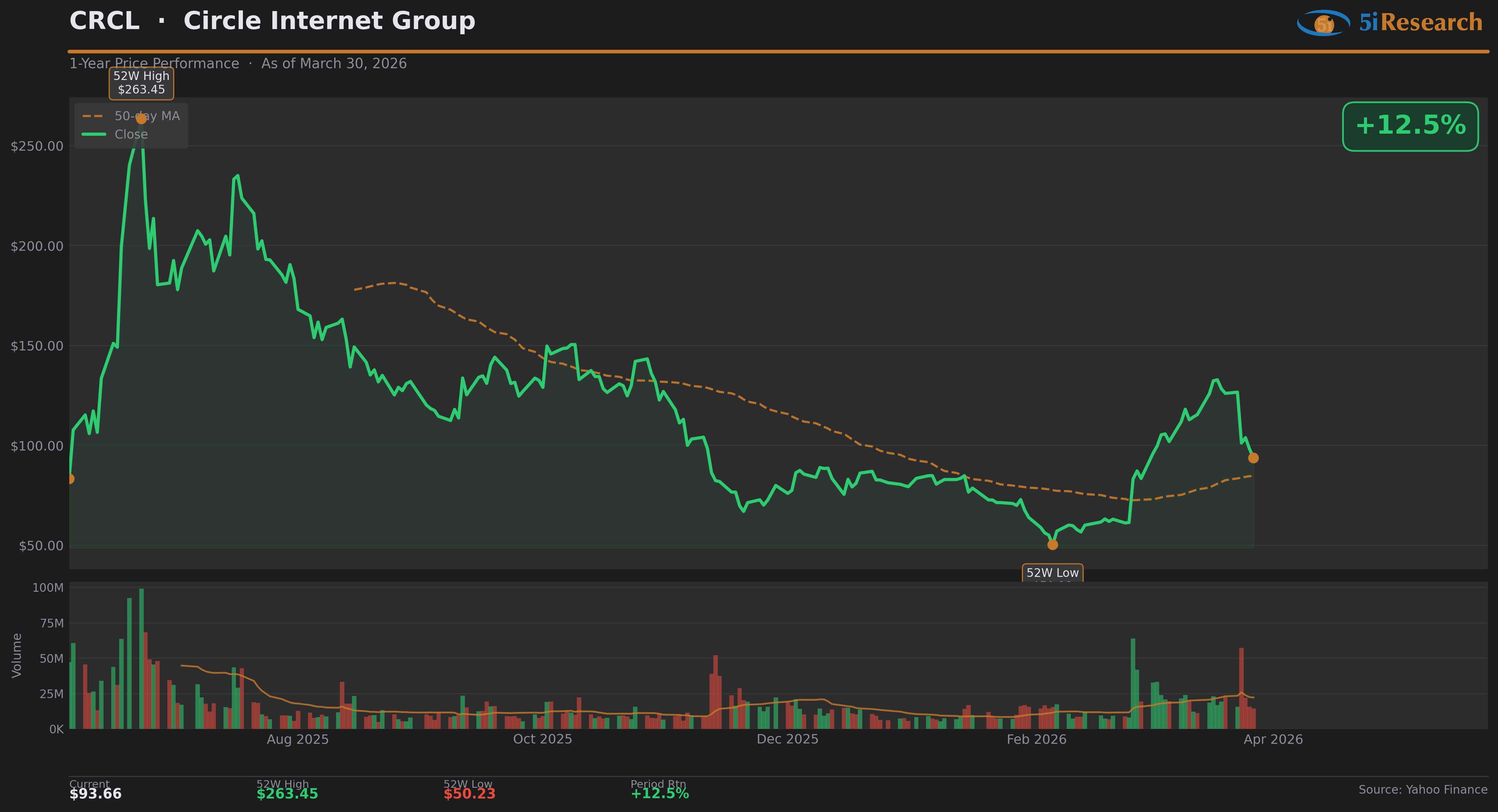
Task: Click the 52W High $263.45 annotation box
Action: (141, 82)
